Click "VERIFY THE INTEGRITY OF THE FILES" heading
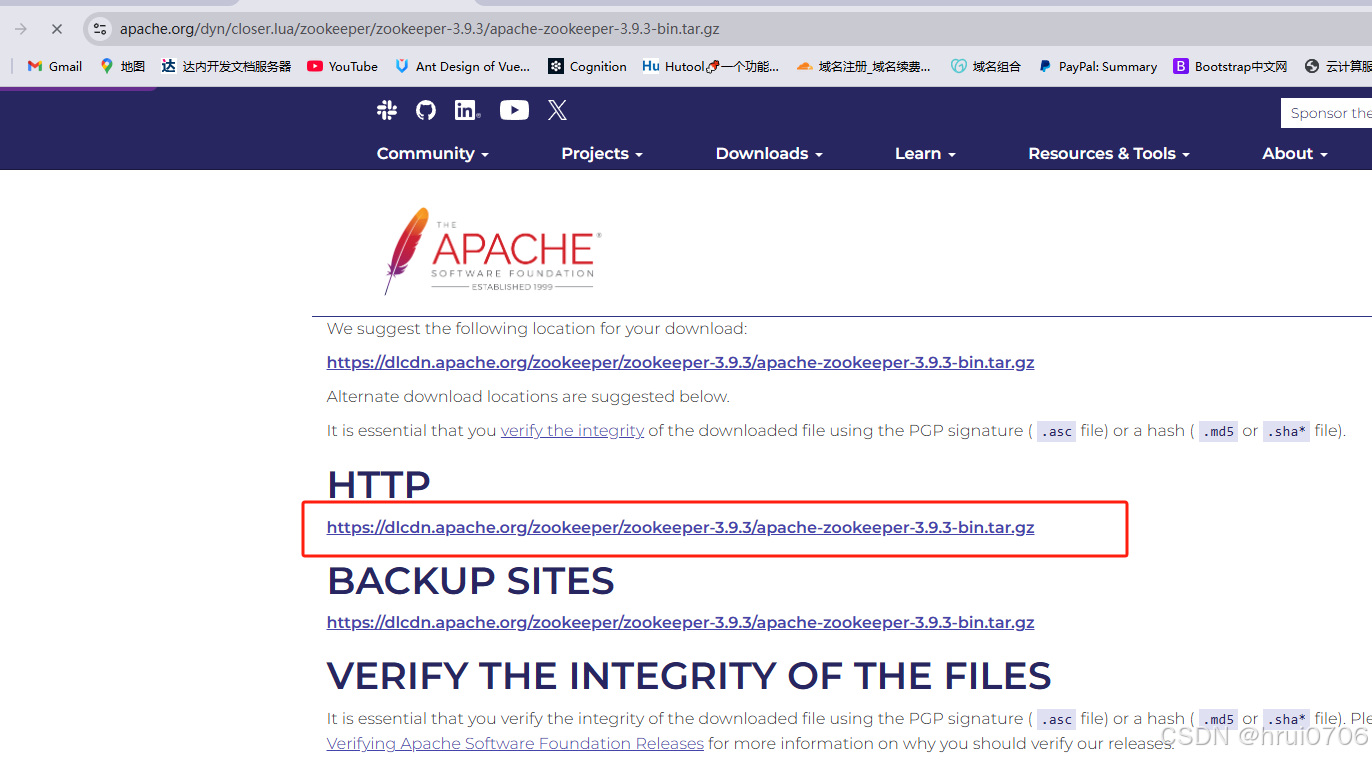 [x=689, y=676]
